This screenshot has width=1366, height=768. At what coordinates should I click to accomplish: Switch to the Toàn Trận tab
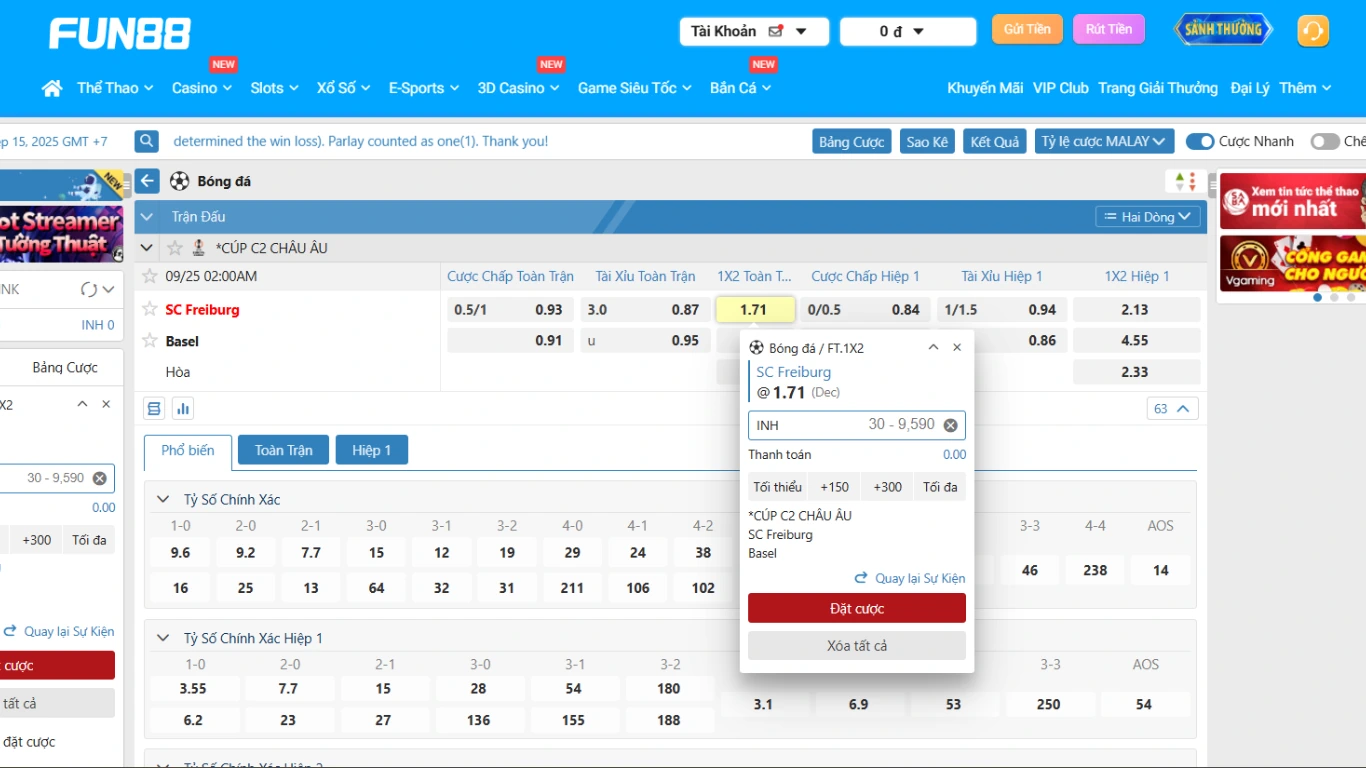(x=283, y=450)
